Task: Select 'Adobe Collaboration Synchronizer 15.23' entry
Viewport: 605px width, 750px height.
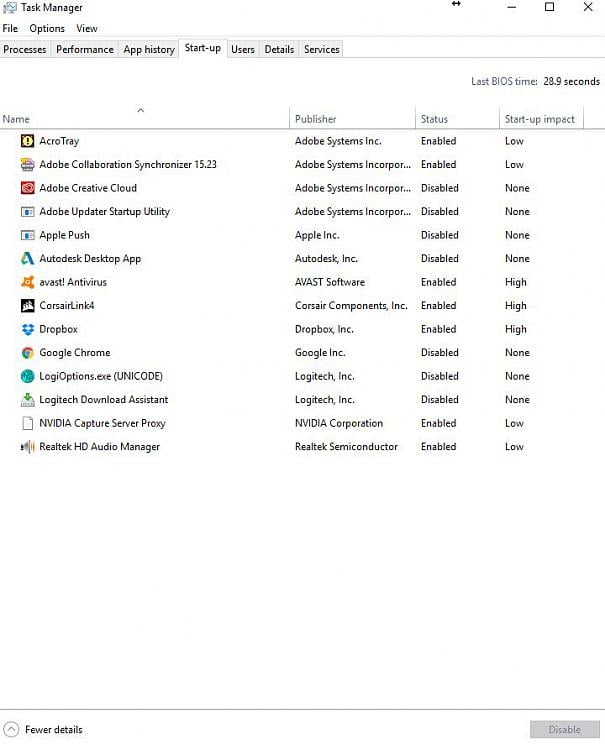Action: [x=128, y=165]
